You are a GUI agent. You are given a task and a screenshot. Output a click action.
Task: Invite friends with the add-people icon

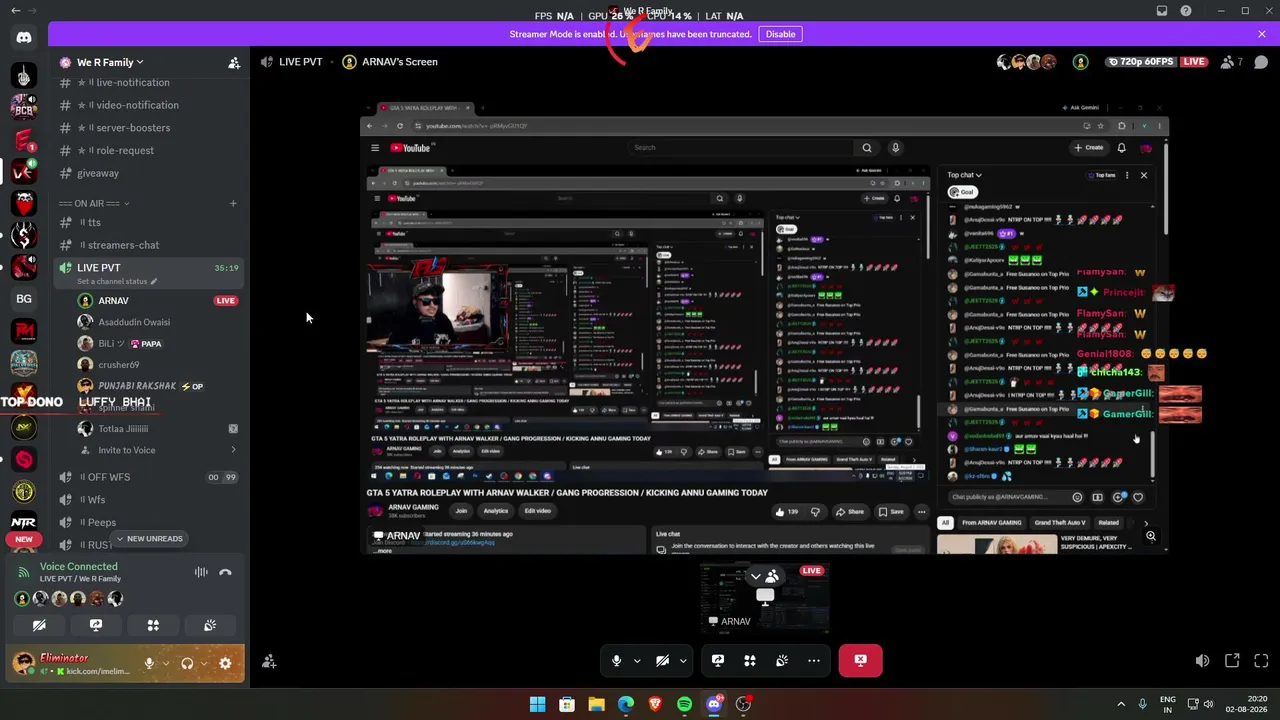269,661
